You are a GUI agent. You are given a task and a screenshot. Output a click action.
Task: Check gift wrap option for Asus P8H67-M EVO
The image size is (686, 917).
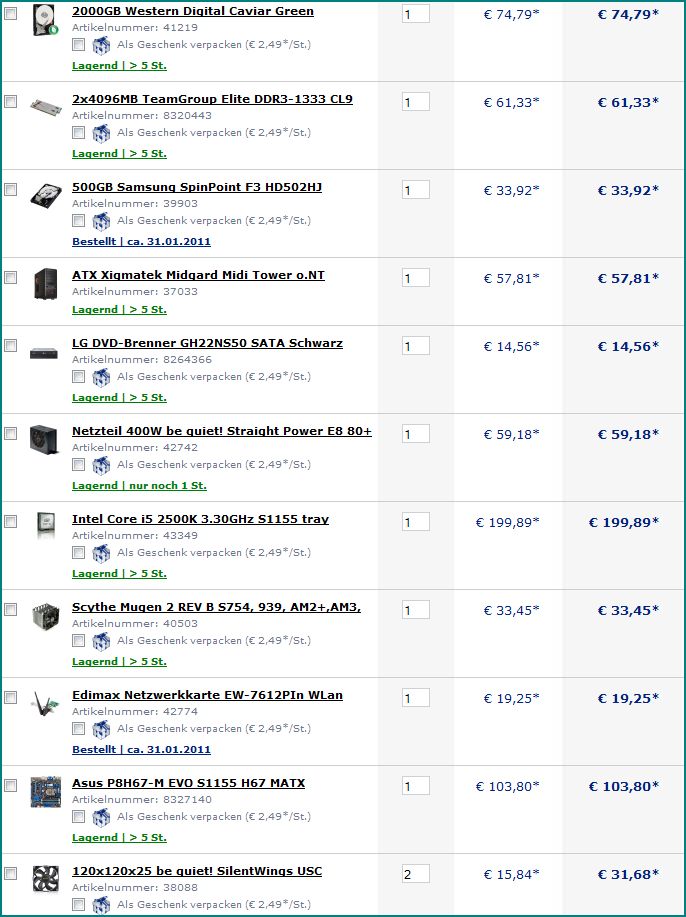pos(78,817)
